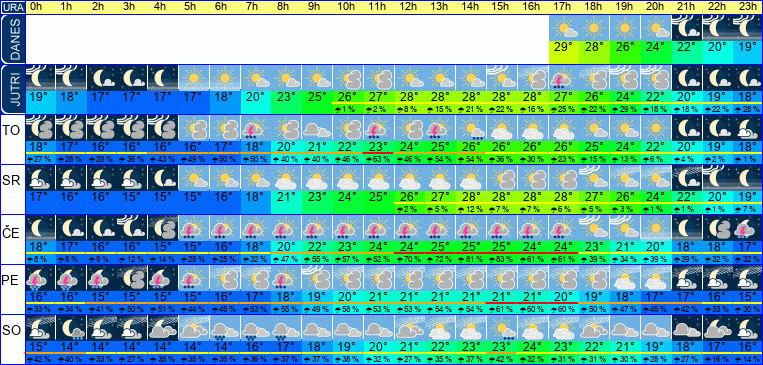Click SR 14h temperature 28° cell
The width and height of the screenshot is (763, 365).
[472, 197]
